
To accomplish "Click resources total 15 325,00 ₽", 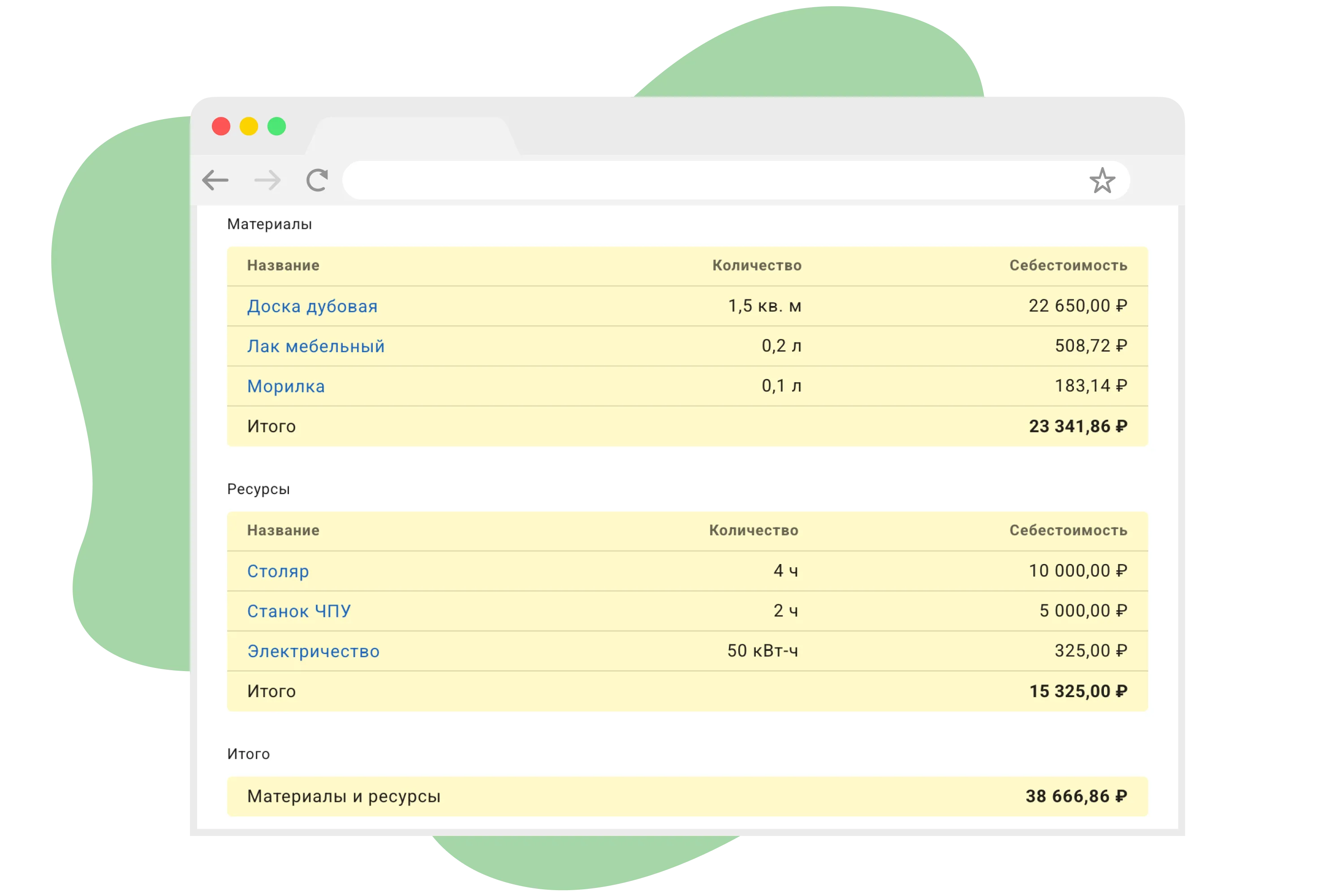I will point(1078,691).
